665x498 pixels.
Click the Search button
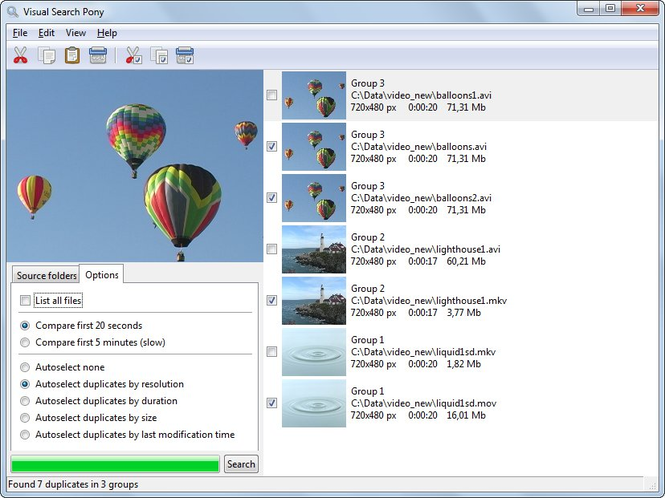pyautogui.click(x=241, y=464)
